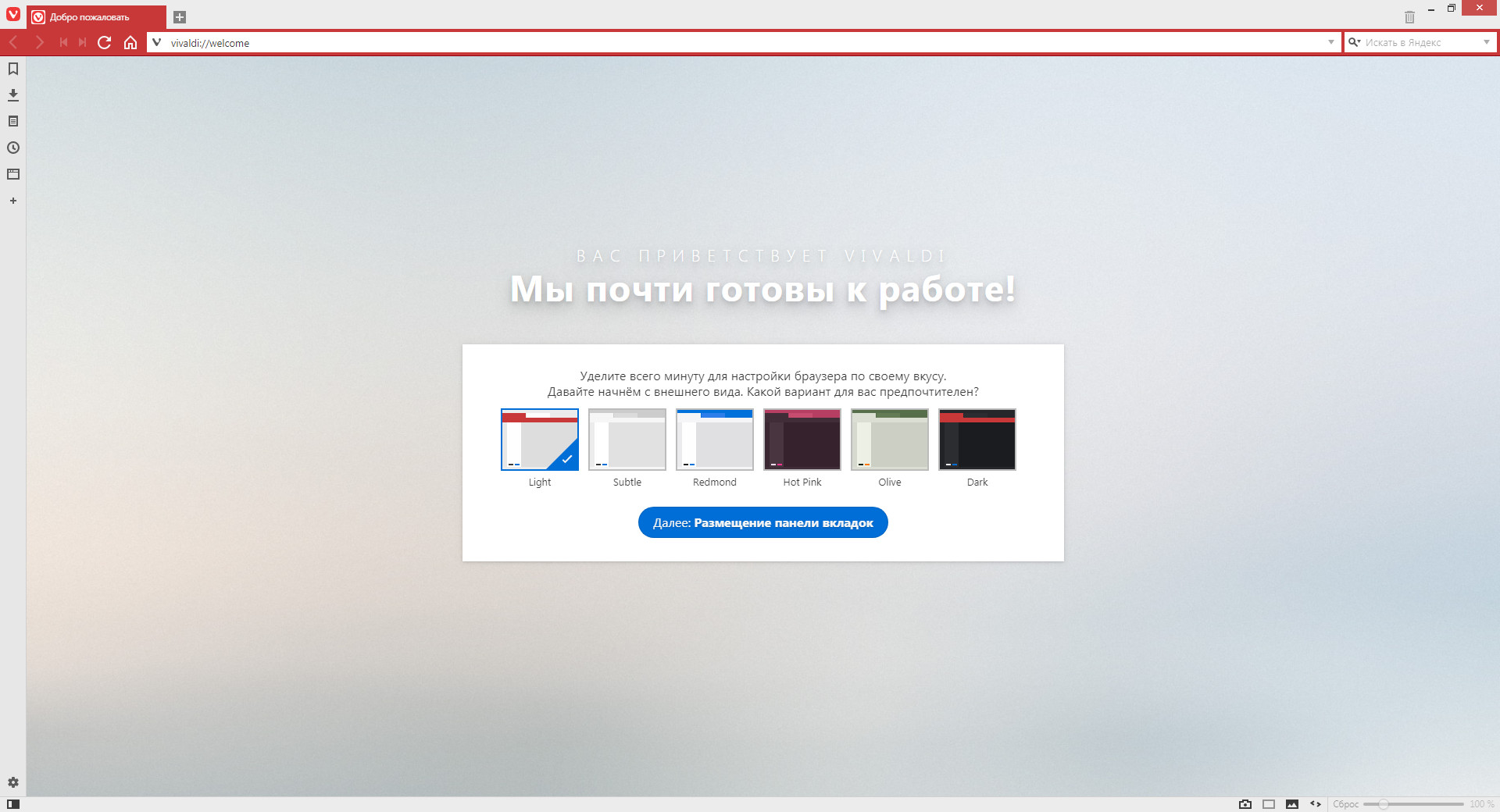
Task: Click the fast forward navigation button
Action: click(82, 42)
